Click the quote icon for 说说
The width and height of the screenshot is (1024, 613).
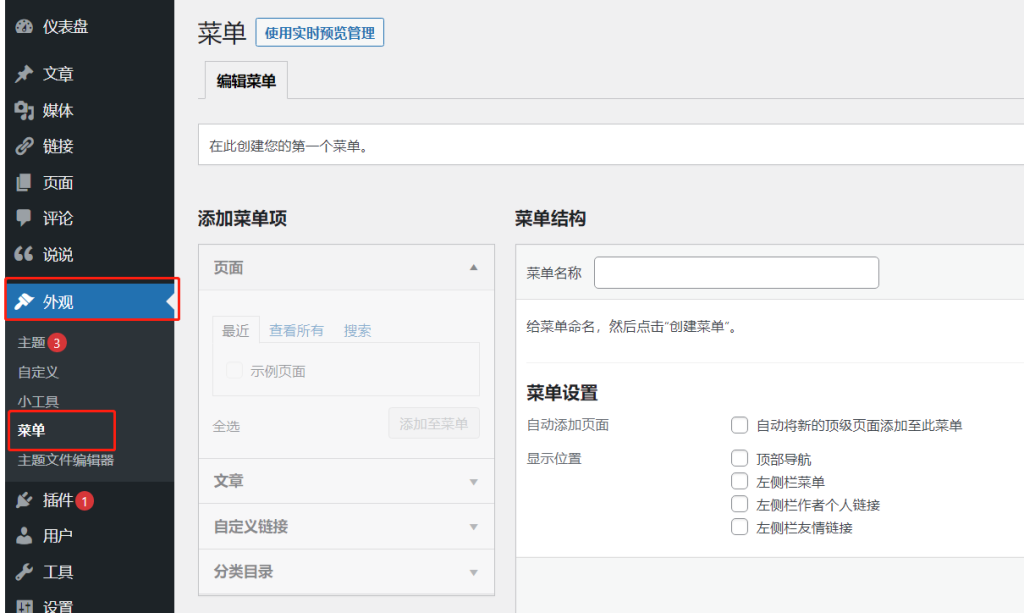tap(25, 255)
